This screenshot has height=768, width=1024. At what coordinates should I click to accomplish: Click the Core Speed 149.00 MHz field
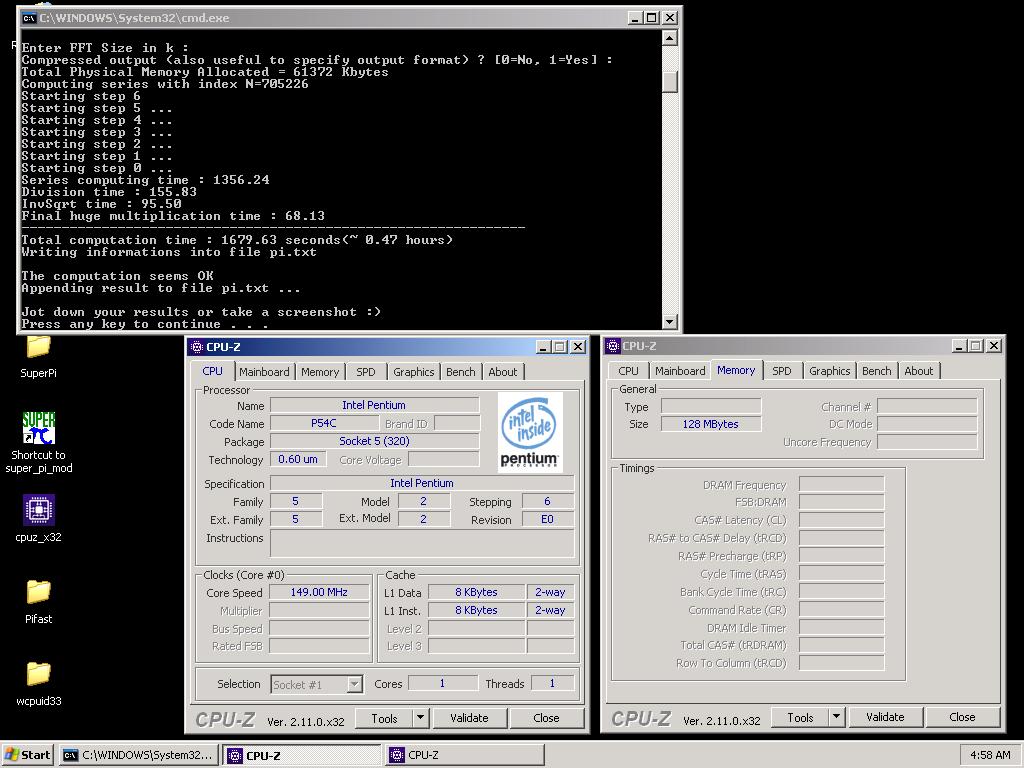319,592
